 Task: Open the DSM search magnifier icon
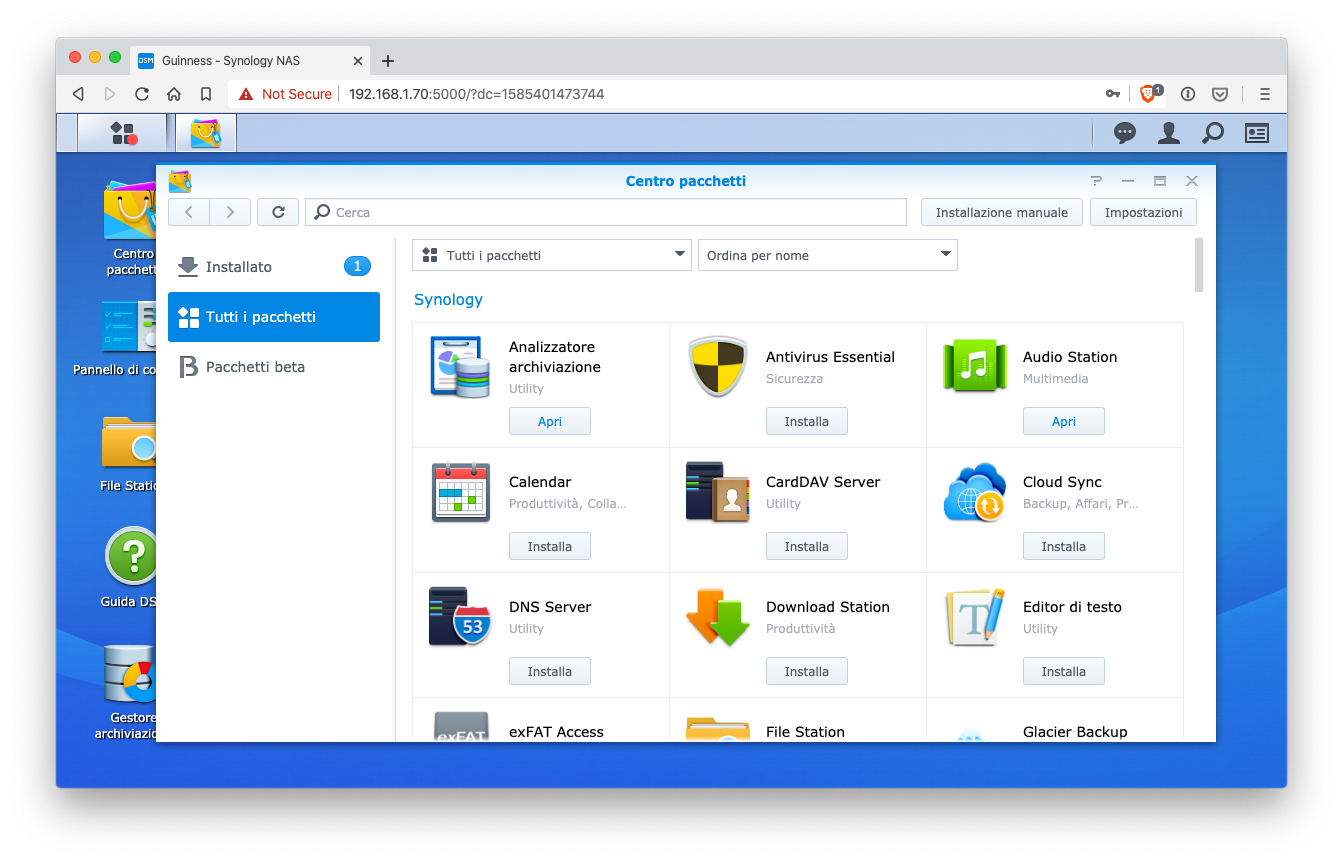(x=1212, y=133)
